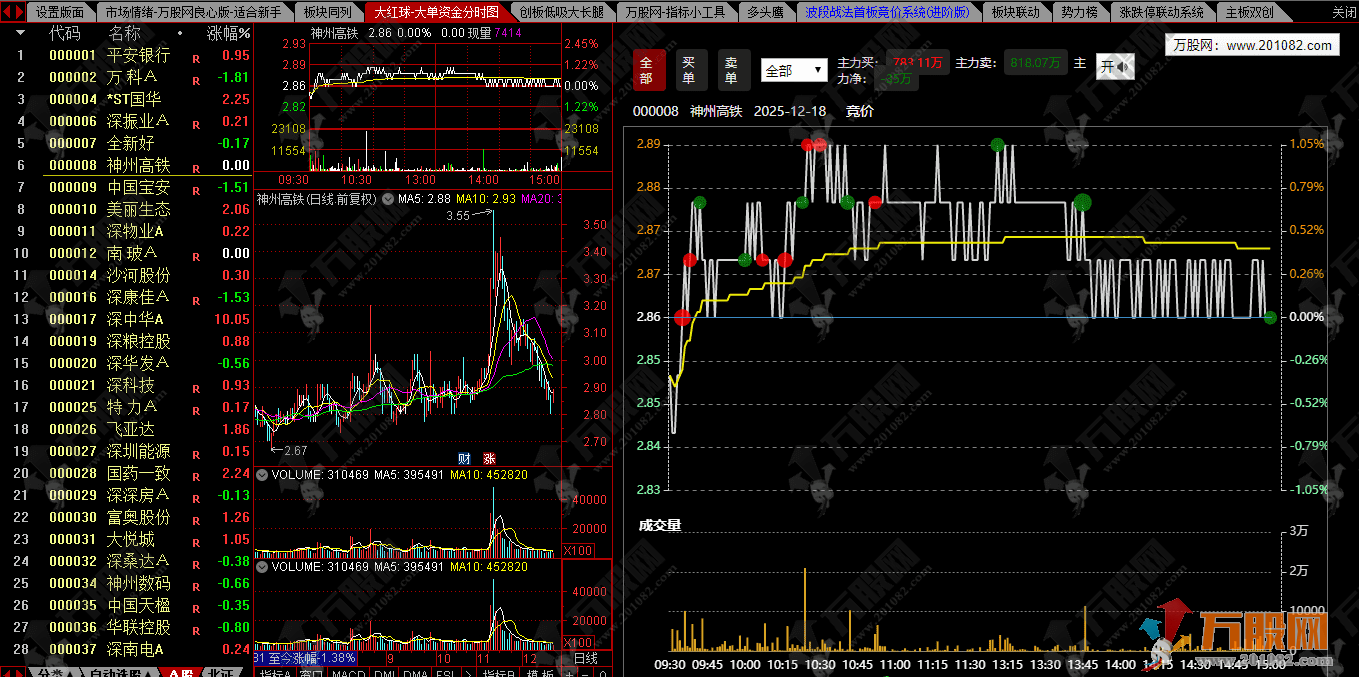Click the 关闭 button at top right
Screen dimensions: 1359x677
[1343, 12]
